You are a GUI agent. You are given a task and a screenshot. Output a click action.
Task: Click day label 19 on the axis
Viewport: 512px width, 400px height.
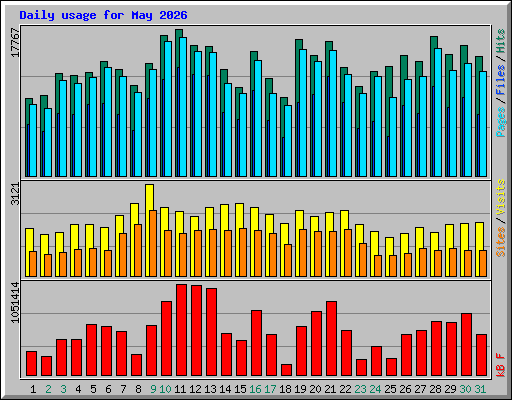[x=300, y=389]
